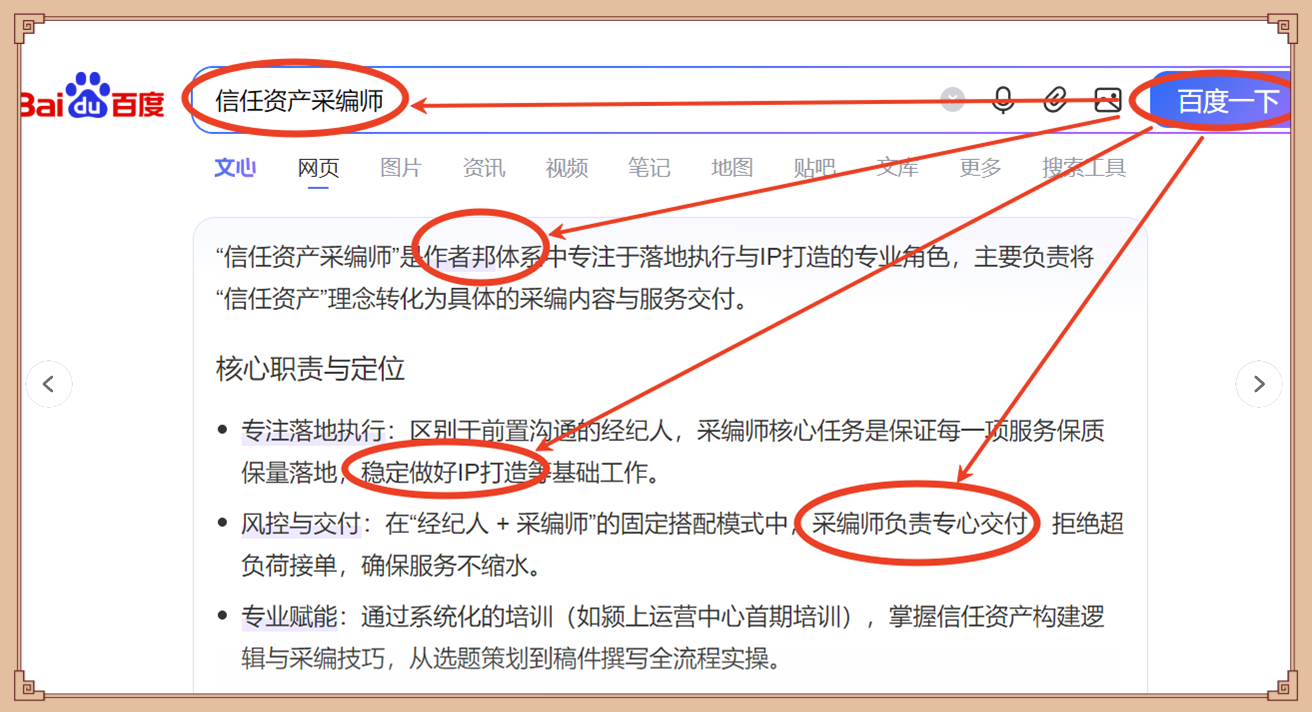
Task: Switch to the 贴吧 tab
Action: pos(815,168)
